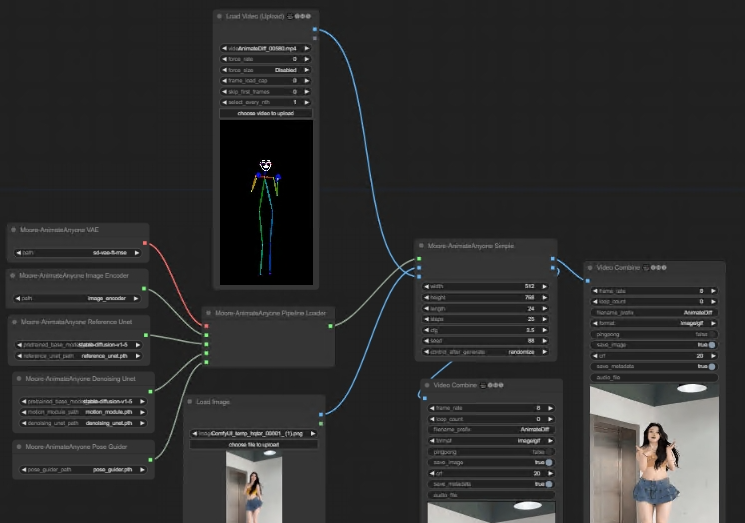Open the reference_unet_path combo
Screen dimensions: 745x523
click(79, 356)
